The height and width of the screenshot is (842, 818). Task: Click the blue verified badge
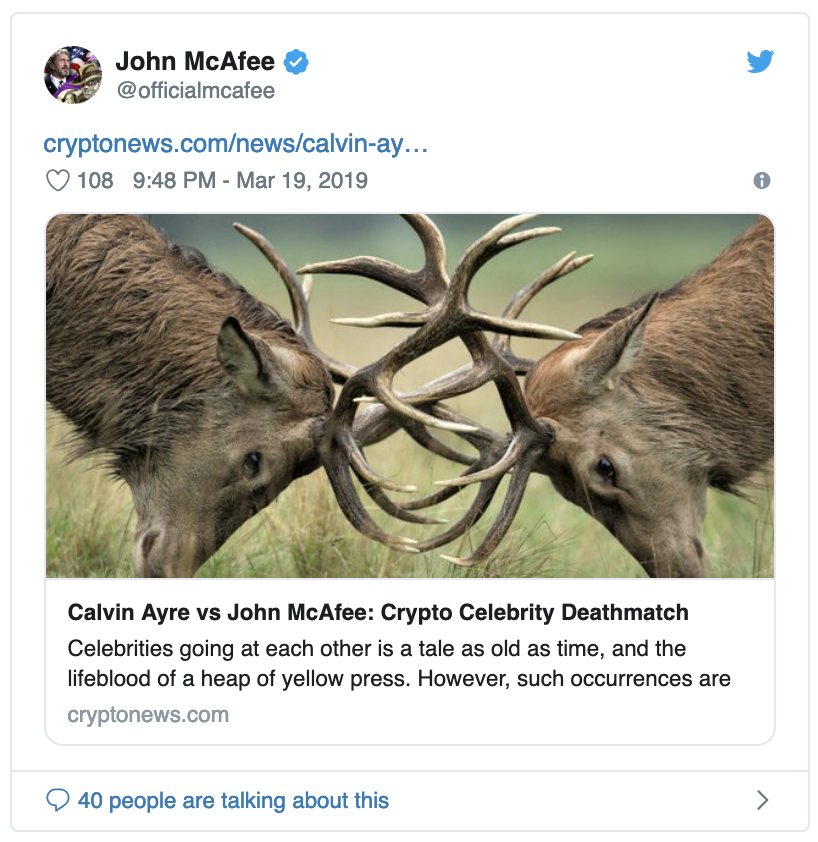pyautogui.click(x=296, y=62)
